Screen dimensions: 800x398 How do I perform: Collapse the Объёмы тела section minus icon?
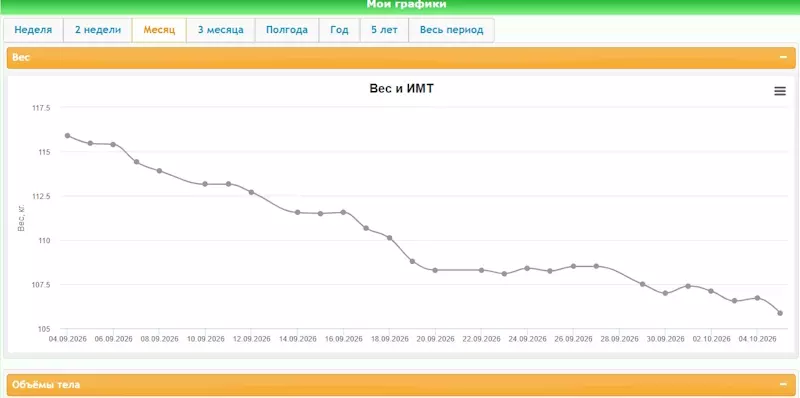783,384
